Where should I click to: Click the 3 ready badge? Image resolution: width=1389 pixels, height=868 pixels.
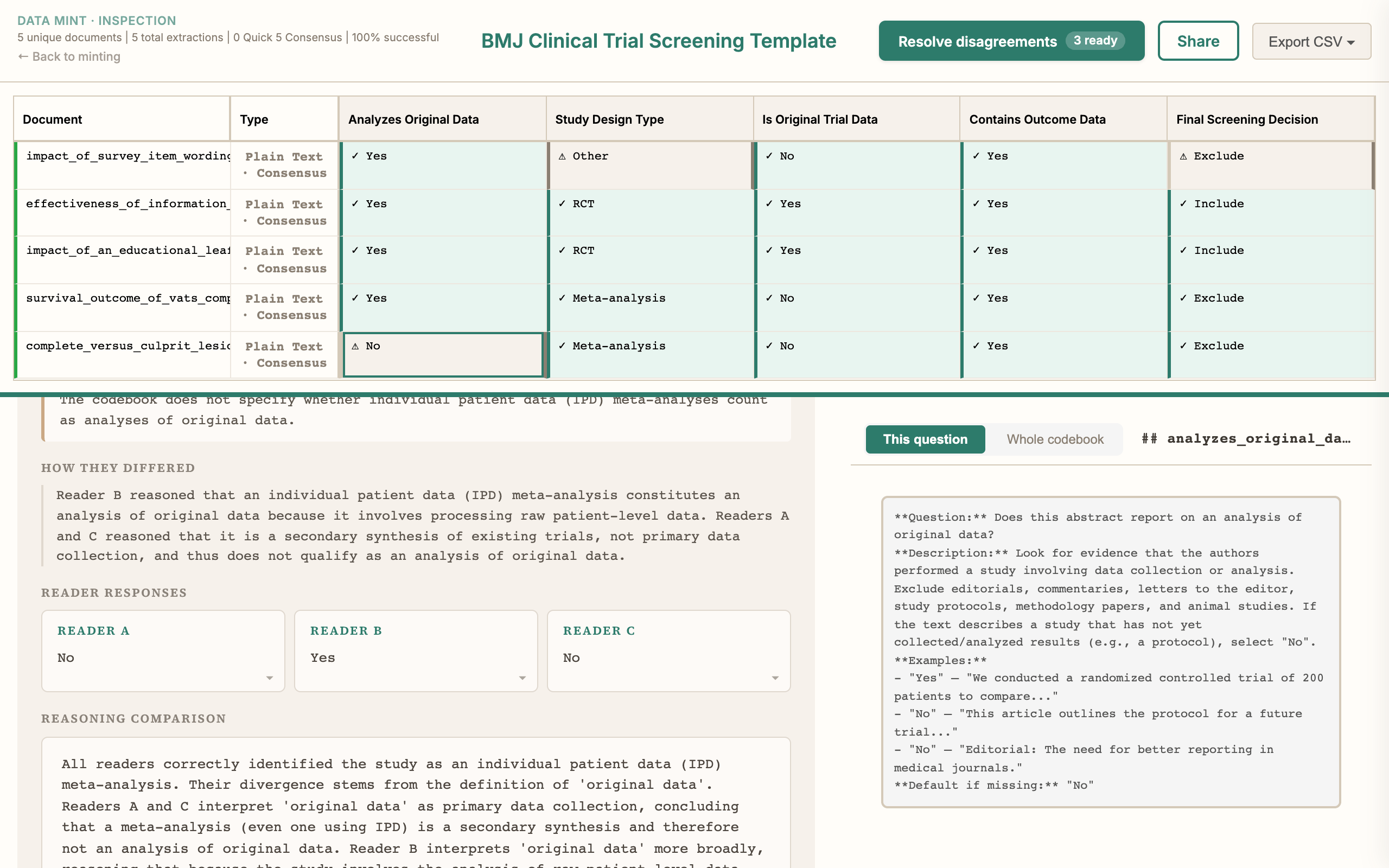pyautogui.click(x=1094, y=41)
